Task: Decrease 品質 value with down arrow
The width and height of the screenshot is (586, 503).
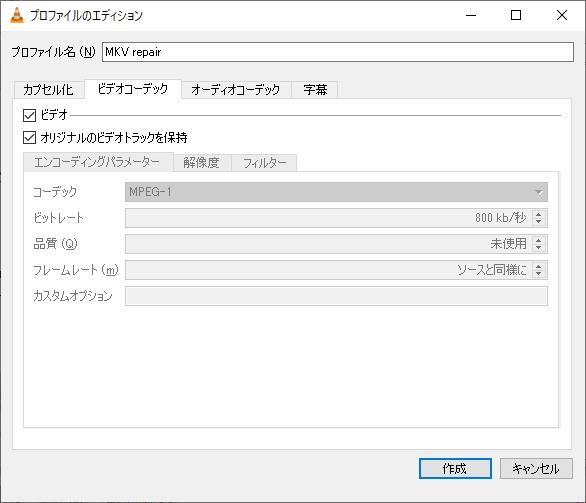Action: pos(539,247)
